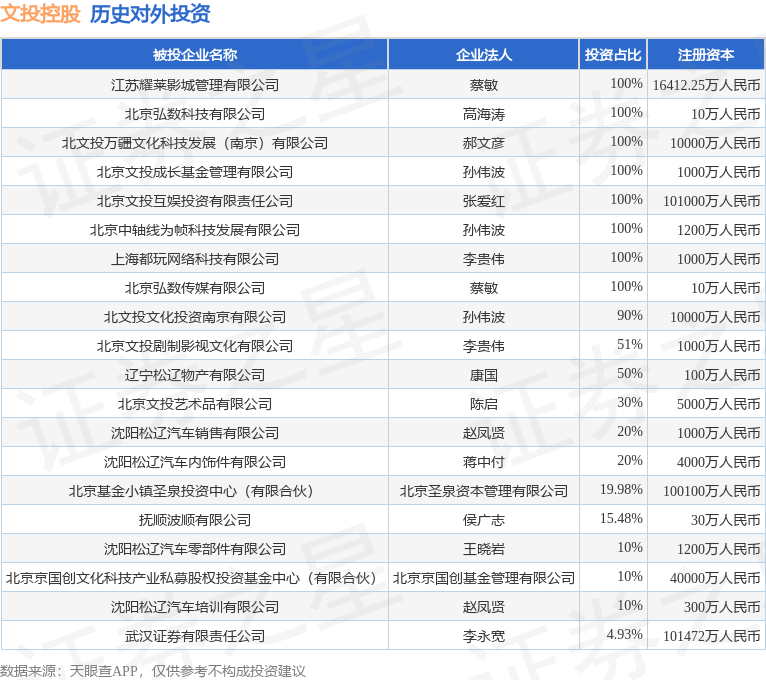Click legal person 侯广志
The width and height of the screenshot is (766, 680).
tap(484, 520)
